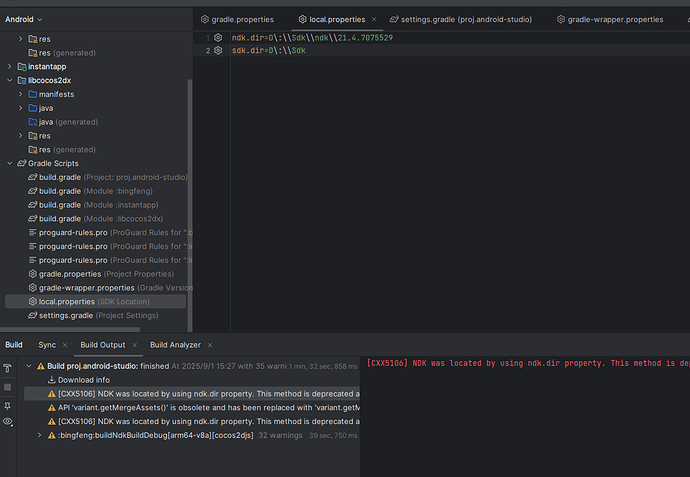The height and width of the screenshot is (477, 690).
Task: Click the gear icon on line 2 gutter
Action: (x=218, y=50)
